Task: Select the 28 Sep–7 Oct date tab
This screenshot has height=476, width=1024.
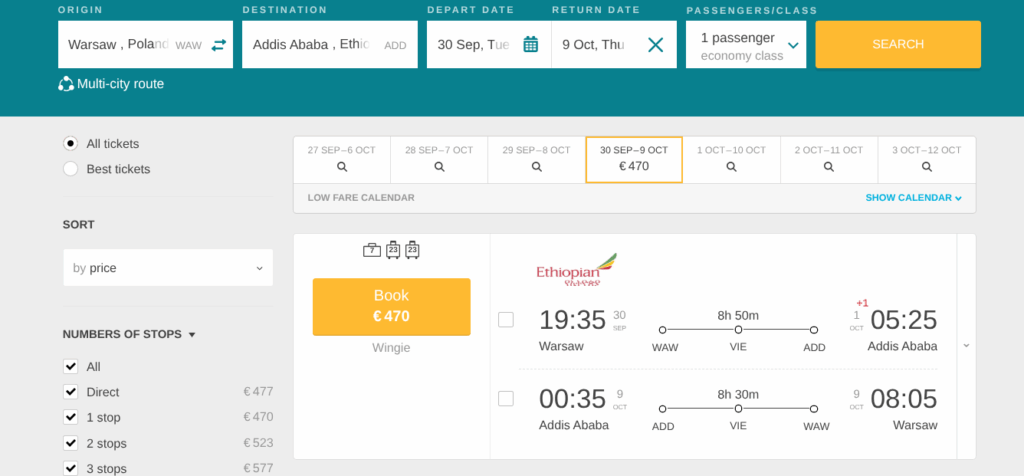Action: click(x=439, y=160)
